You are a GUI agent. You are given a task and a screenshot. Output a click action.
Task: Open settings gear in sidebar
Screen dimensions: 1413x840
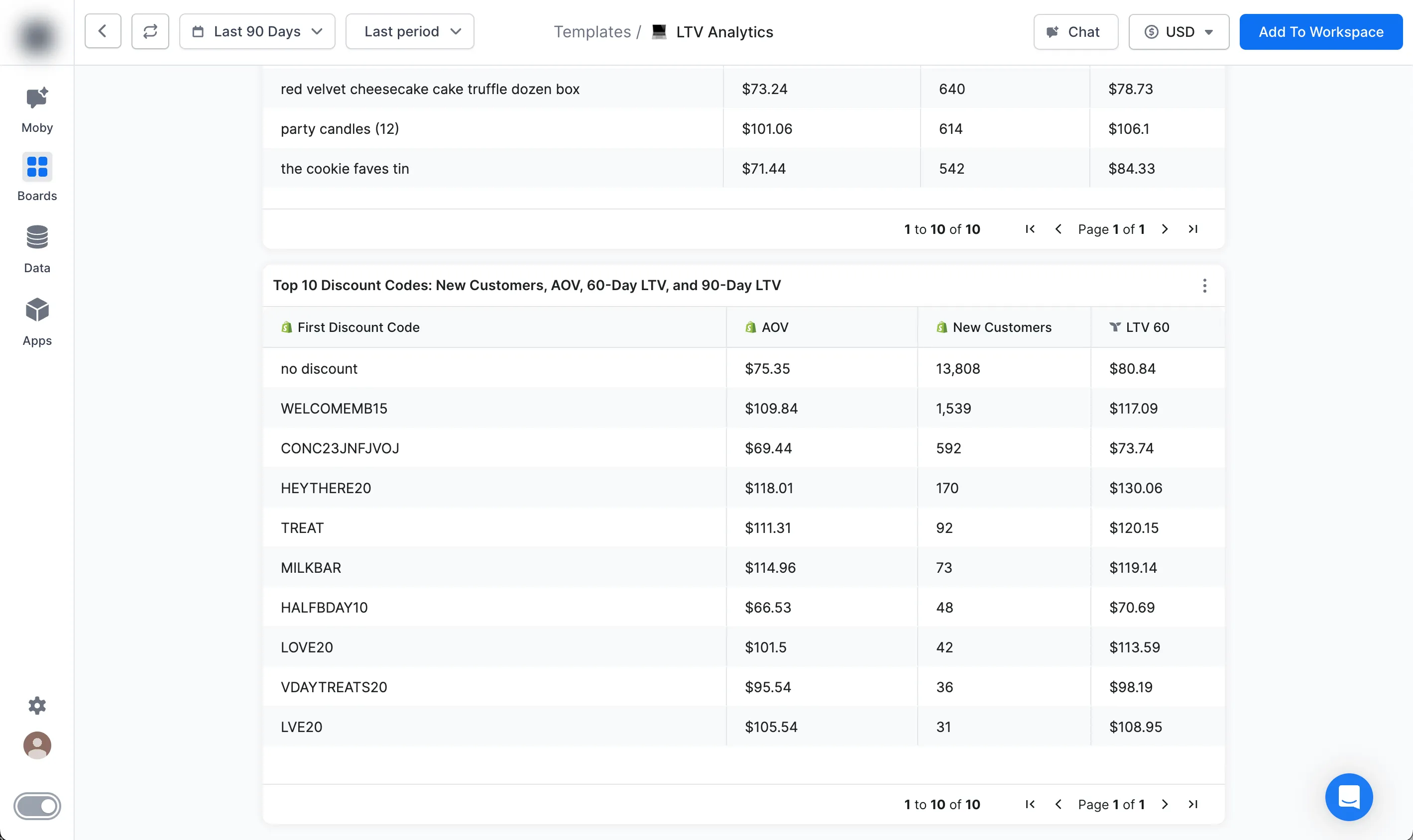(x=37, y=705)
